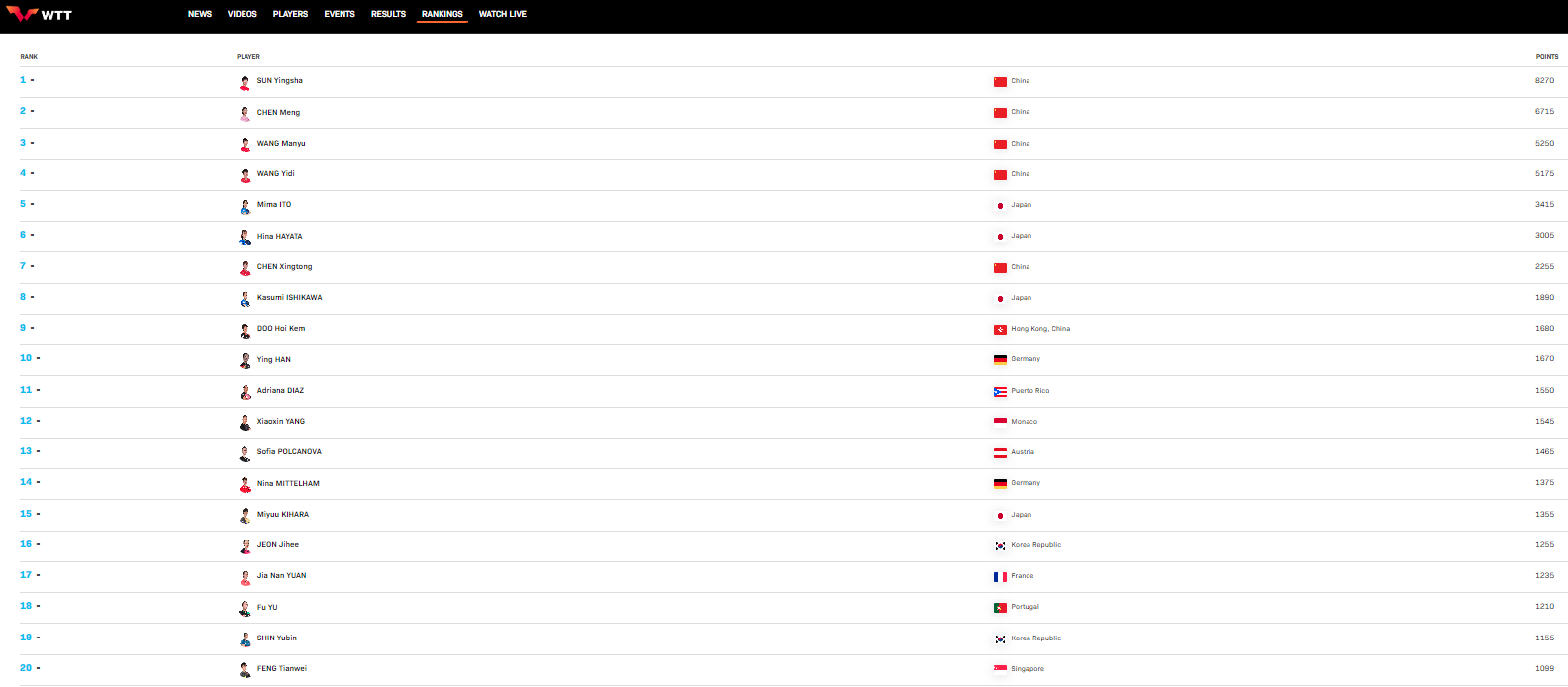
Task: Open the PLAYERS page
Action: coord(290,14)
